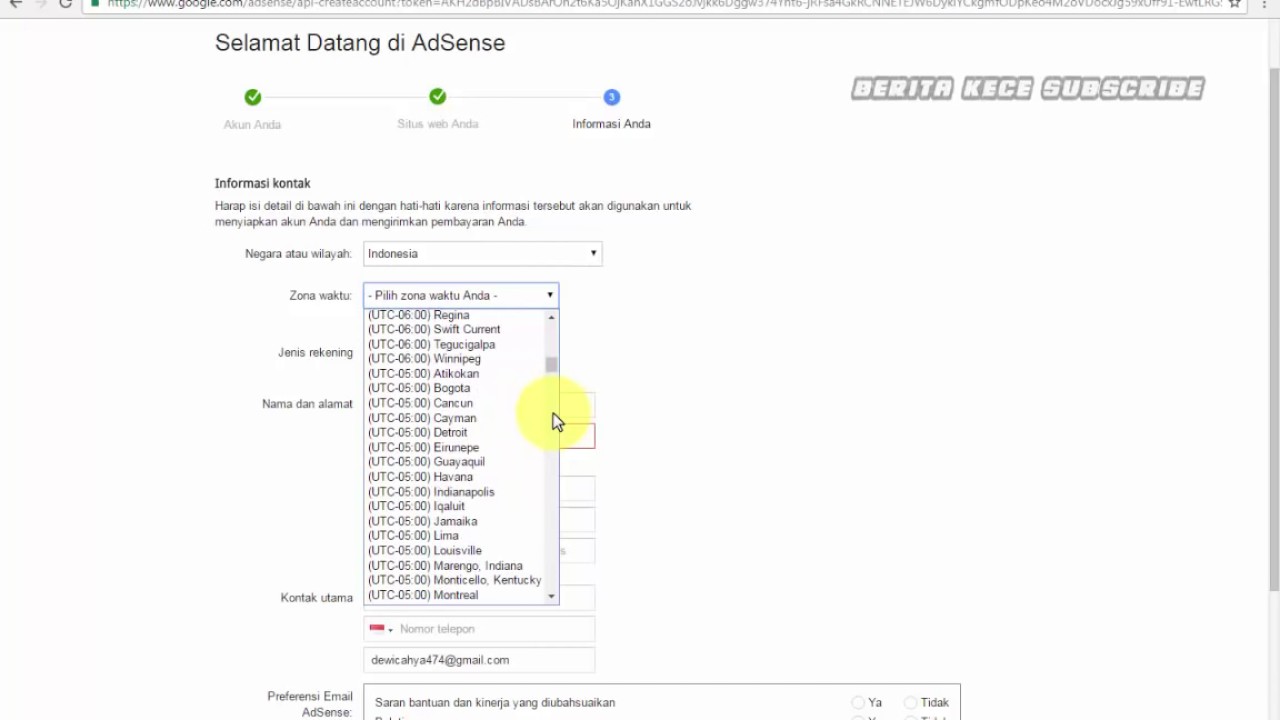Click the timezone list scroll up arrow
Image resolution: width=1280 pixels, height=720 pixels.
[x=551, y=317]
